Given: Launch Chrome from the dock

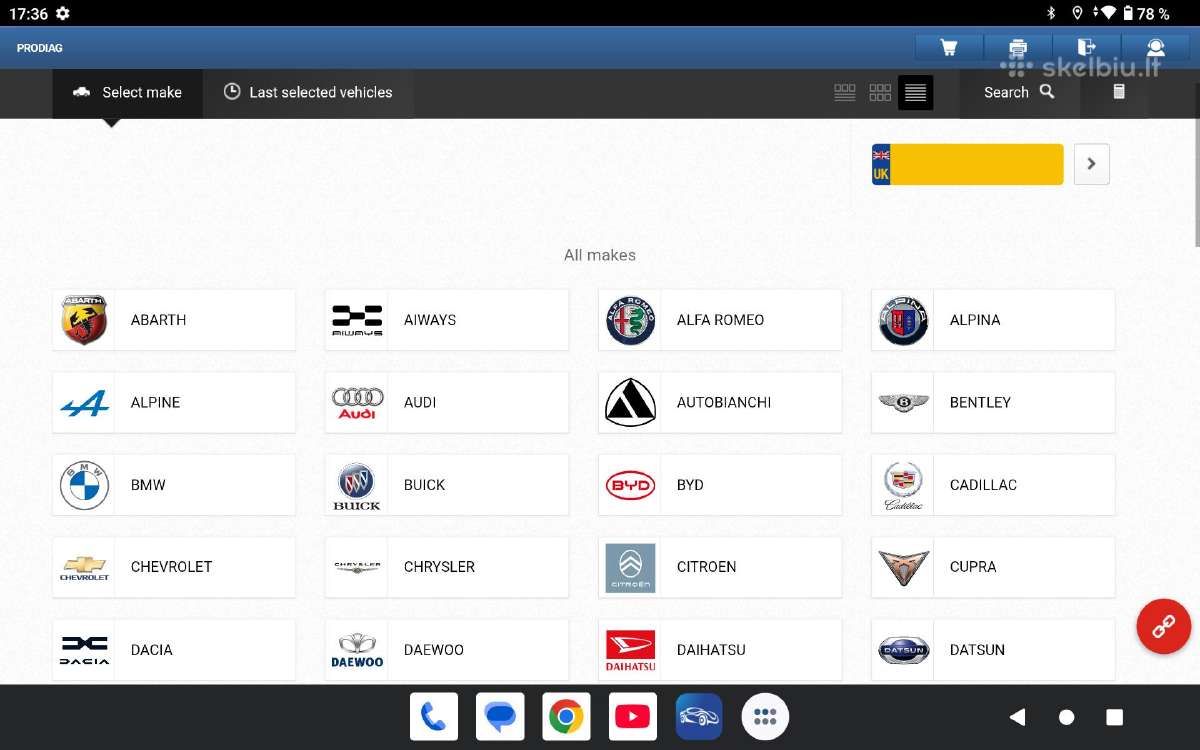Looking at the screenshot, I should (566, 716).
